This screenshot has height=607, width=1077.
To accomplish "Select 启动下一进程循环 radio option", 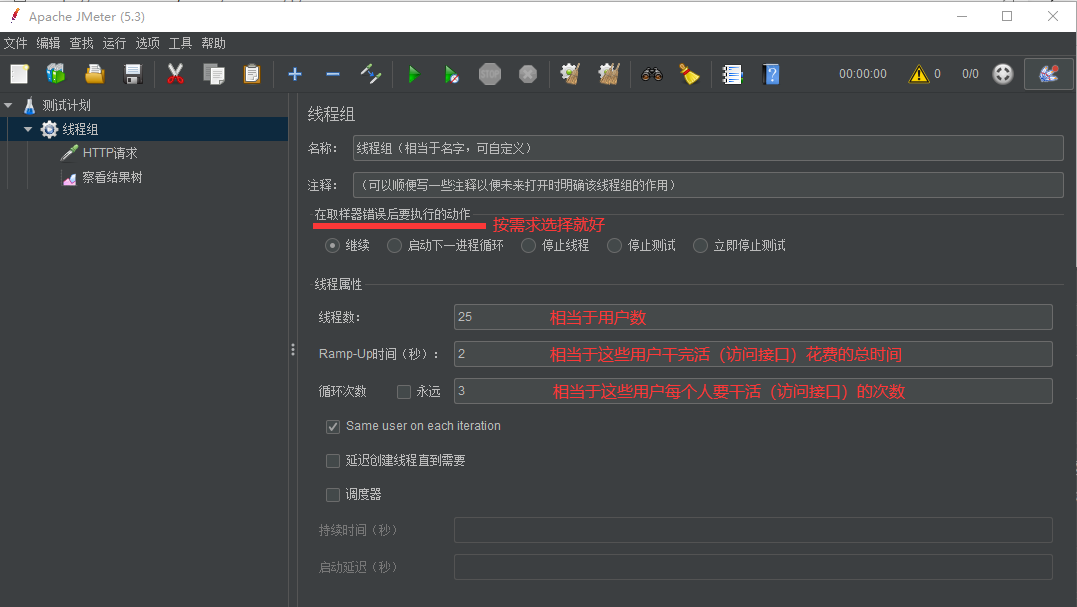I will point(394,246).
